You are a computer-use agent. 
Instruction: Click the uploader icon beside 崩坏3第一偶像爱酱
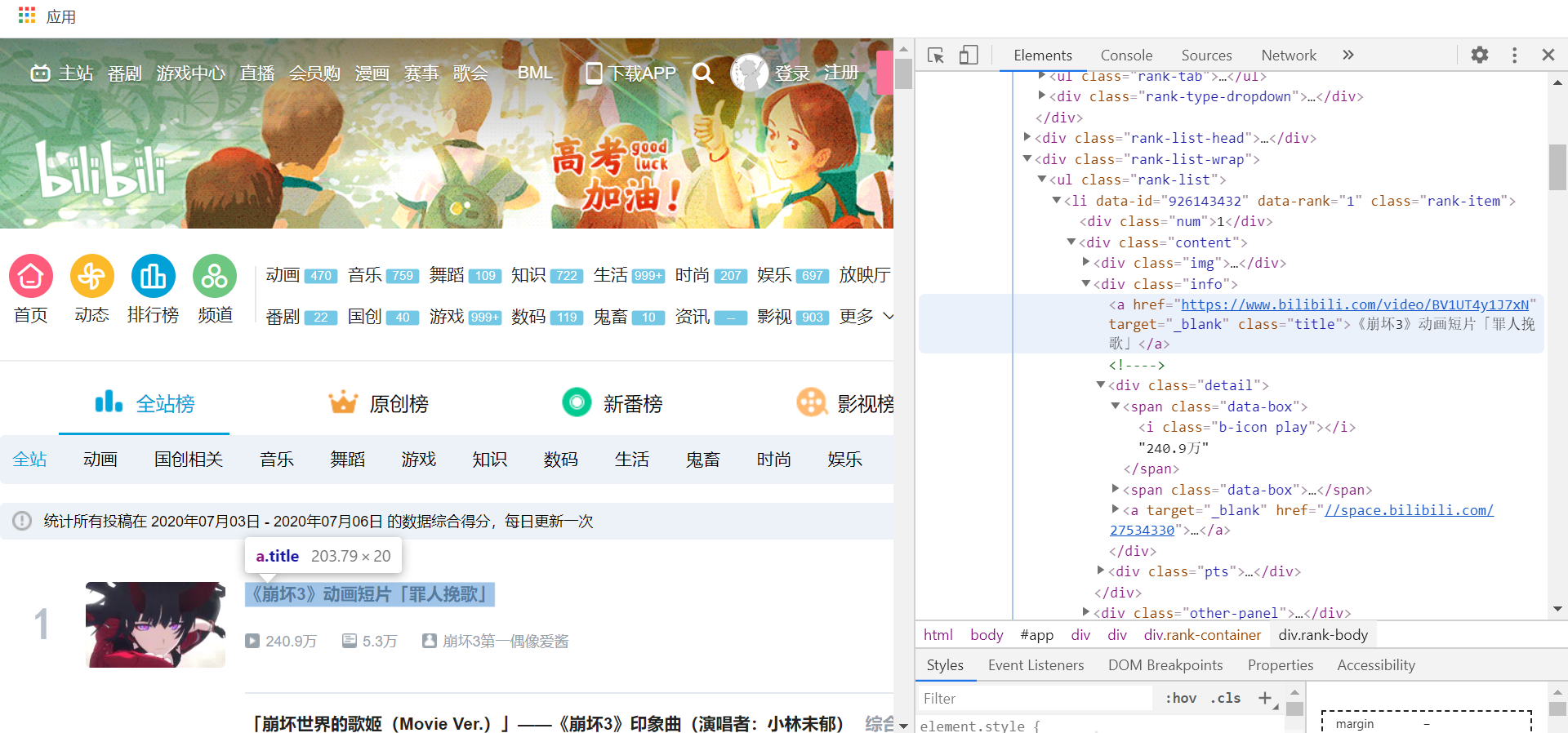430,641
